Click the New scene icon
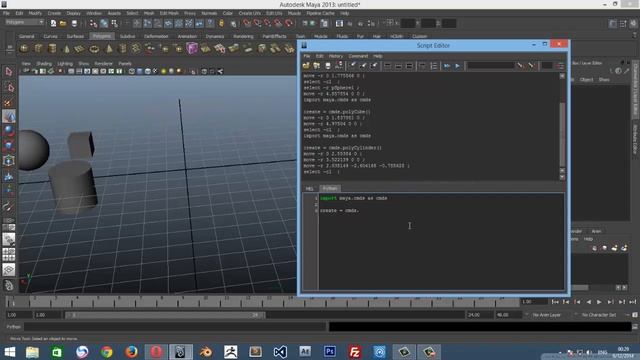The width and height of the screenshot is (640, 360). [53, 23]
